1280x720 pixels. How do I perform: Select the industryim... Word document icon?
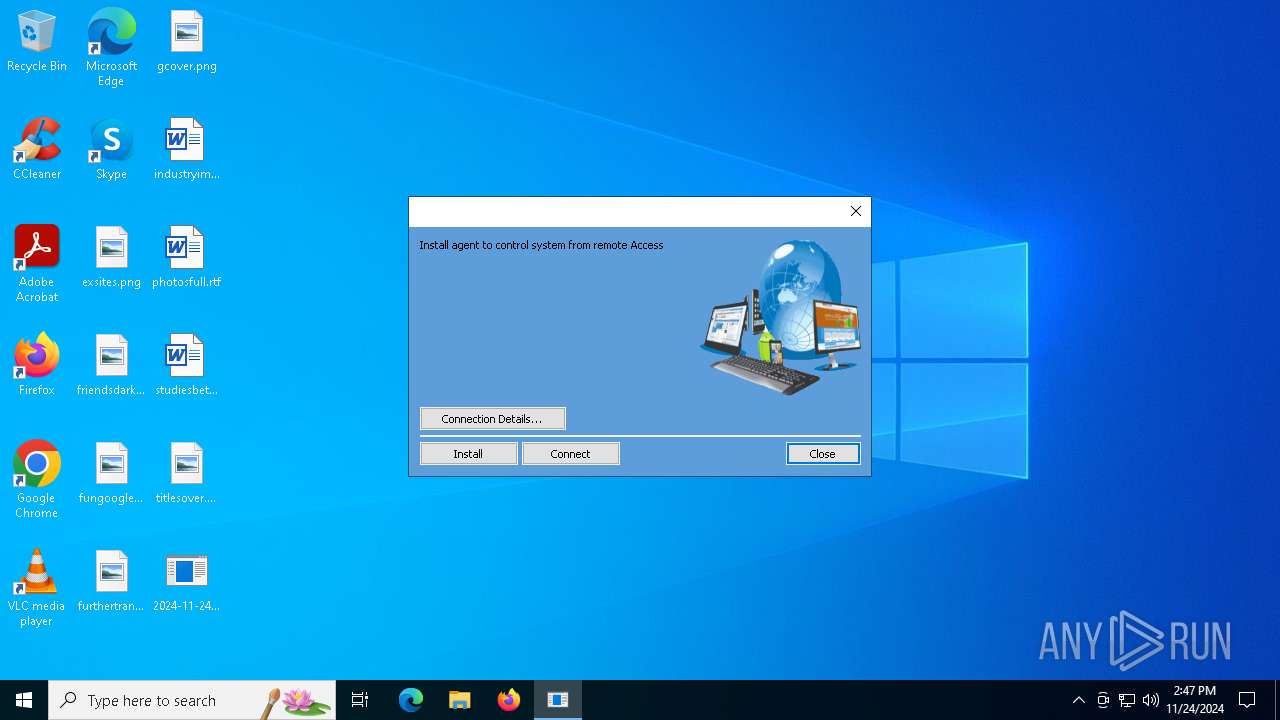tap(187, 150)
